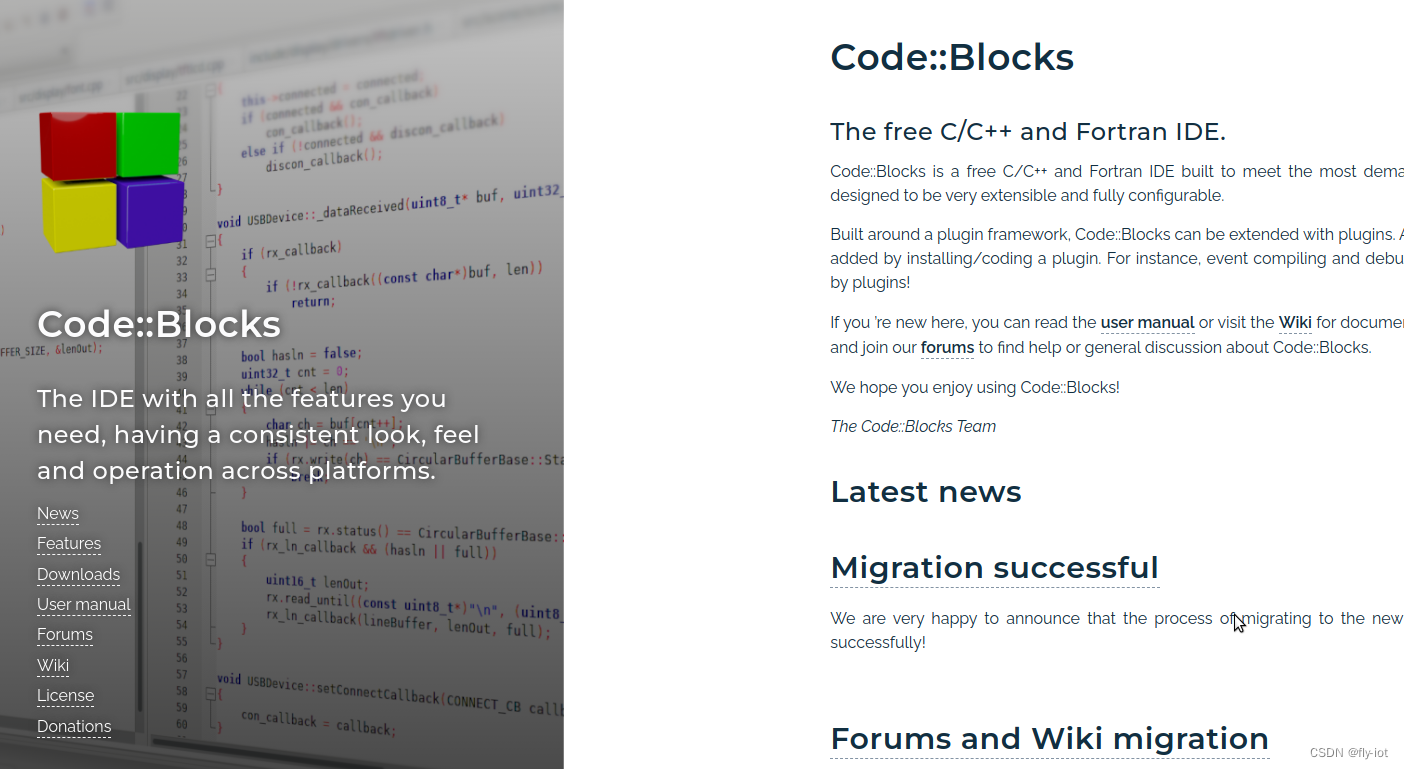Click the white Code::Blocks sidebar title
This screenshot has height=769, width=1404.
[159, 324]
